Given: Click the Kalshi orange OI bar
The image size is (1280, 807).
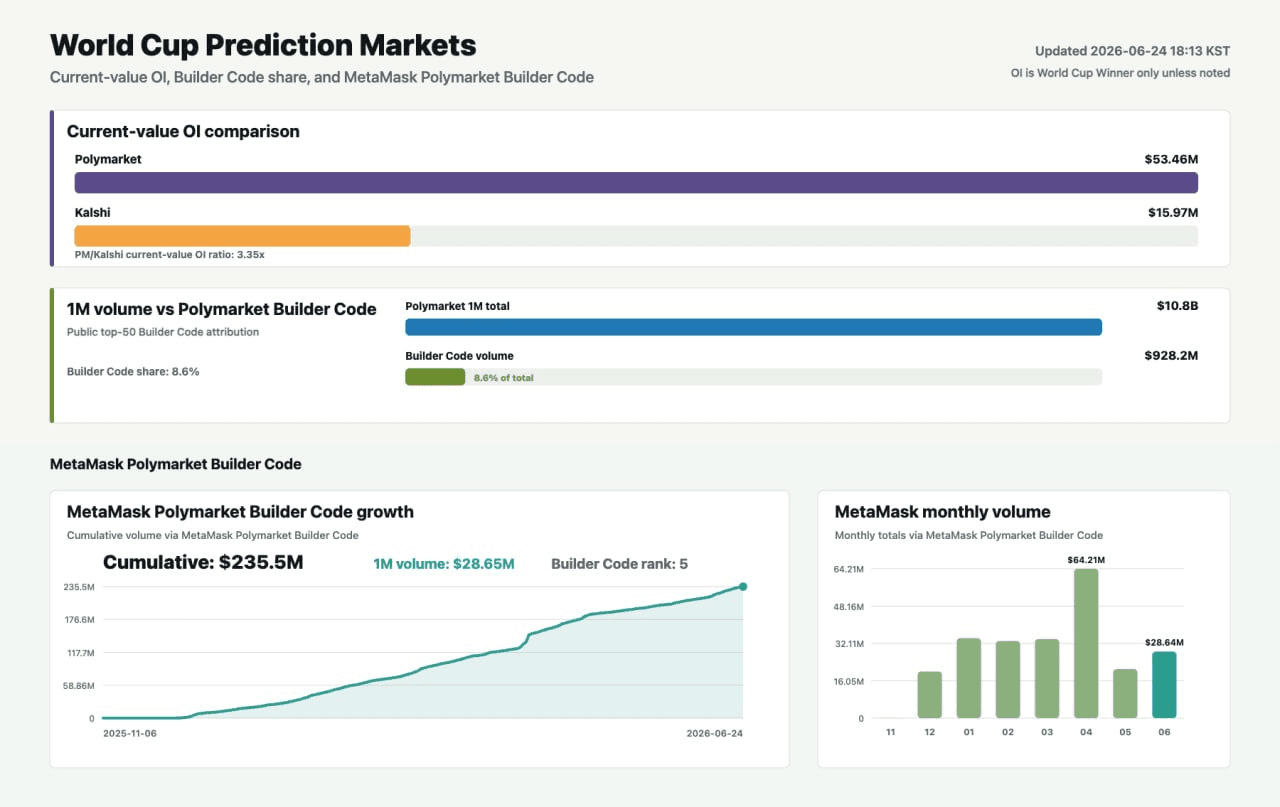Looking at the screenshot, I should tap(243, 236).
